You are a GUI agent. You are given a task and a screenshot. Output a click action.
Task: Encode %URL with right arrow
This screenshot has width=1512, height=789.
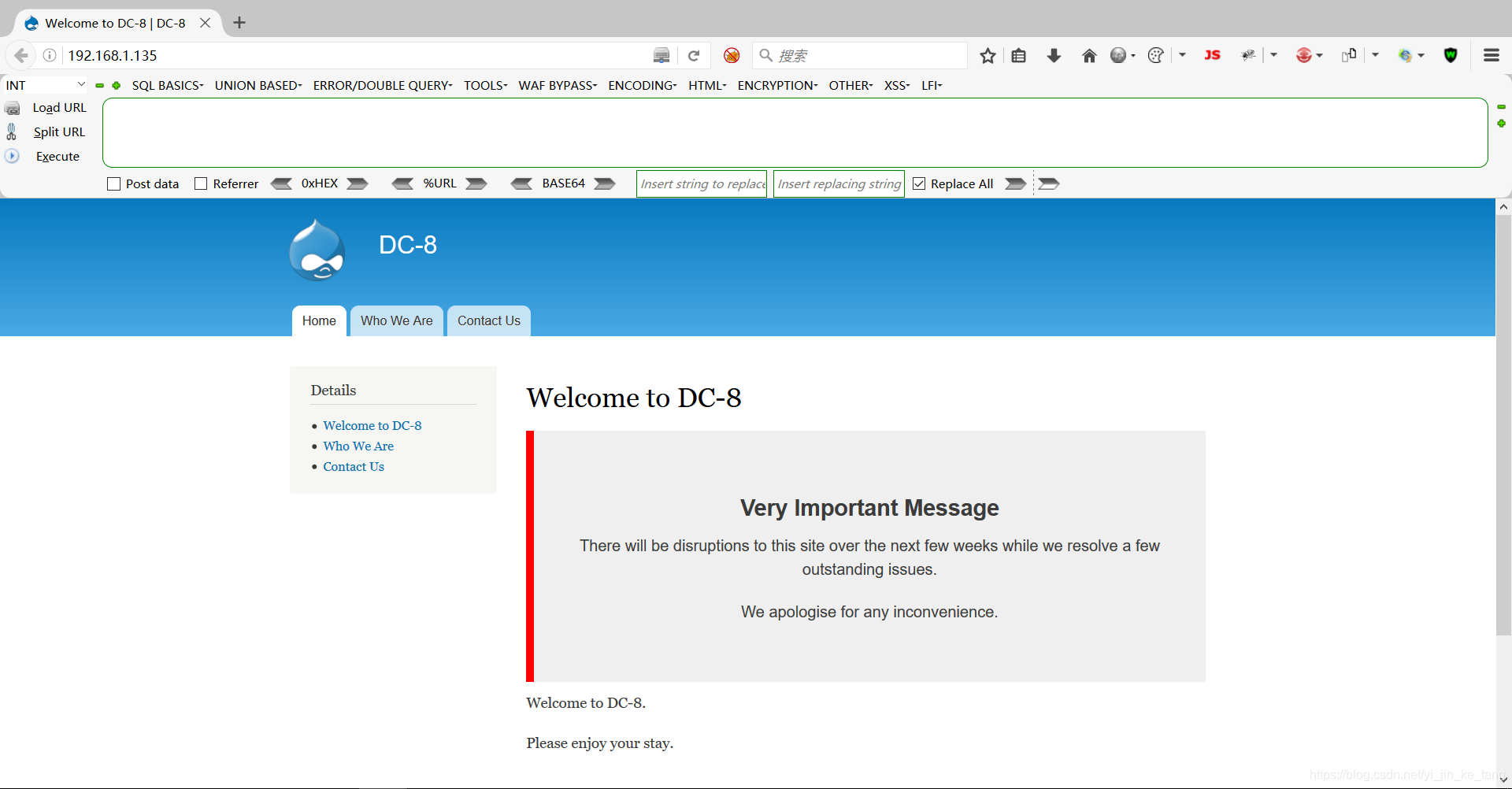tap(476, 183)
